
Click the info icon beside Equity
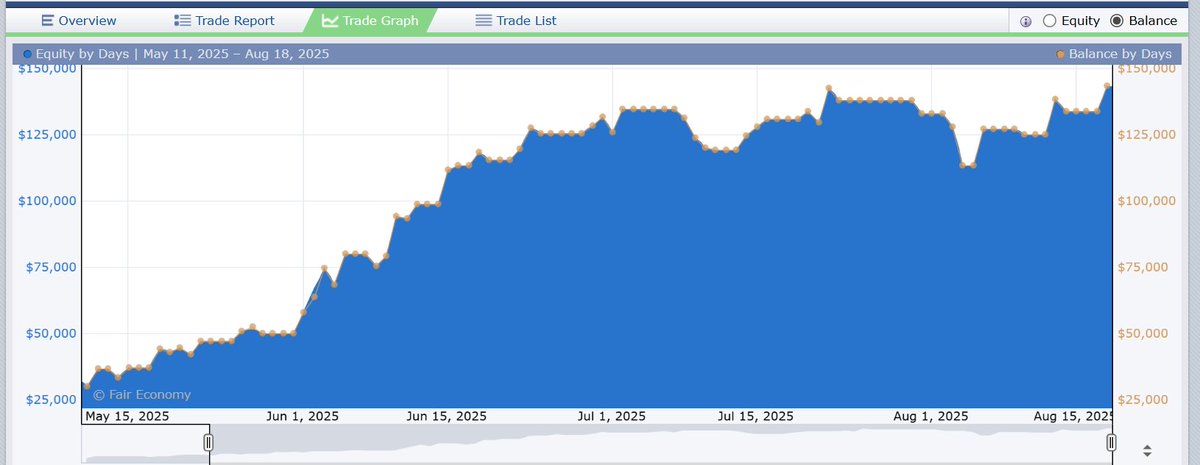click(1026, 21)
